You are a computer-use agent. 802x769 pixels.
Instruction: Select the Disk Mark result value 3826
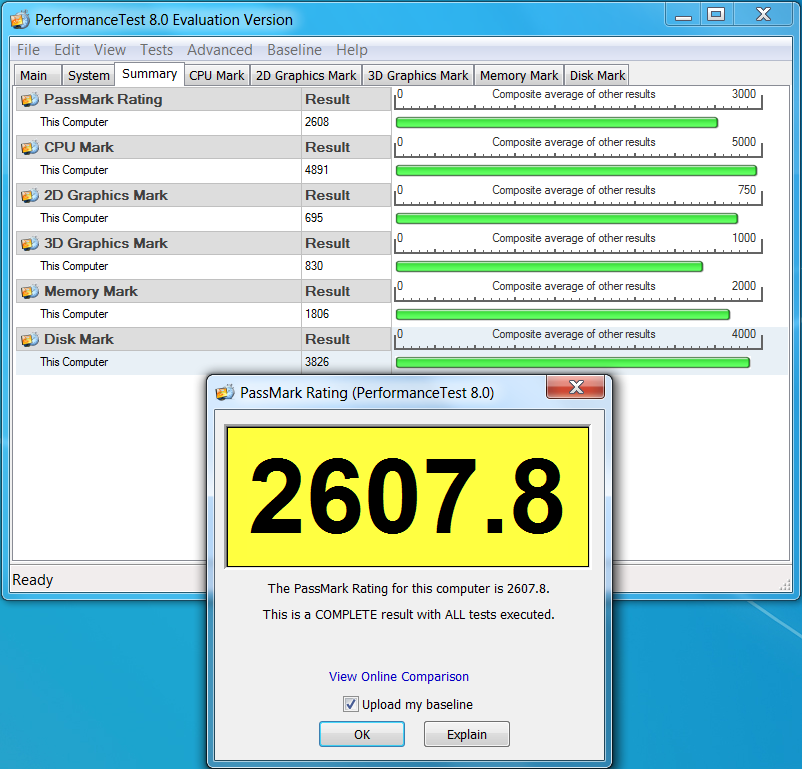317,362
